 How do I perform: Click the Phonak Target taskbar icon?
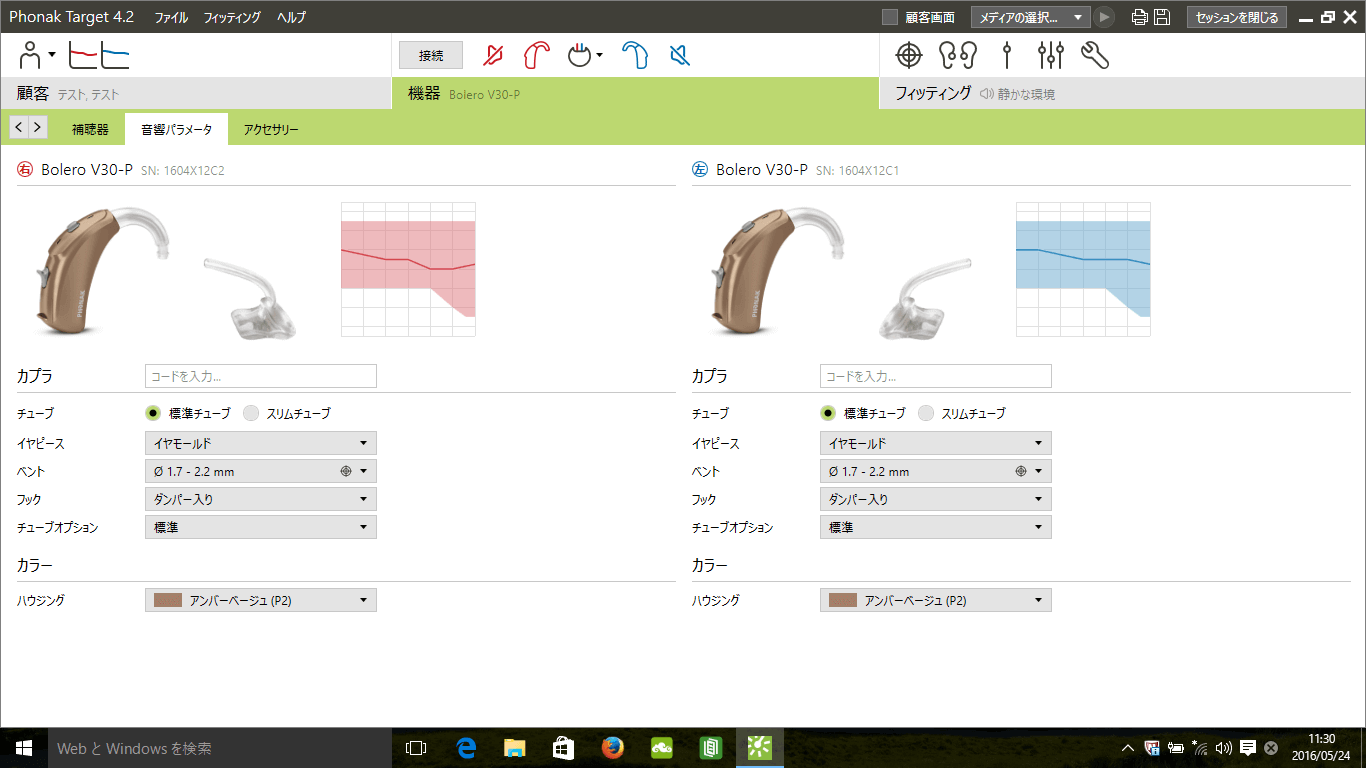coord(759,748)
